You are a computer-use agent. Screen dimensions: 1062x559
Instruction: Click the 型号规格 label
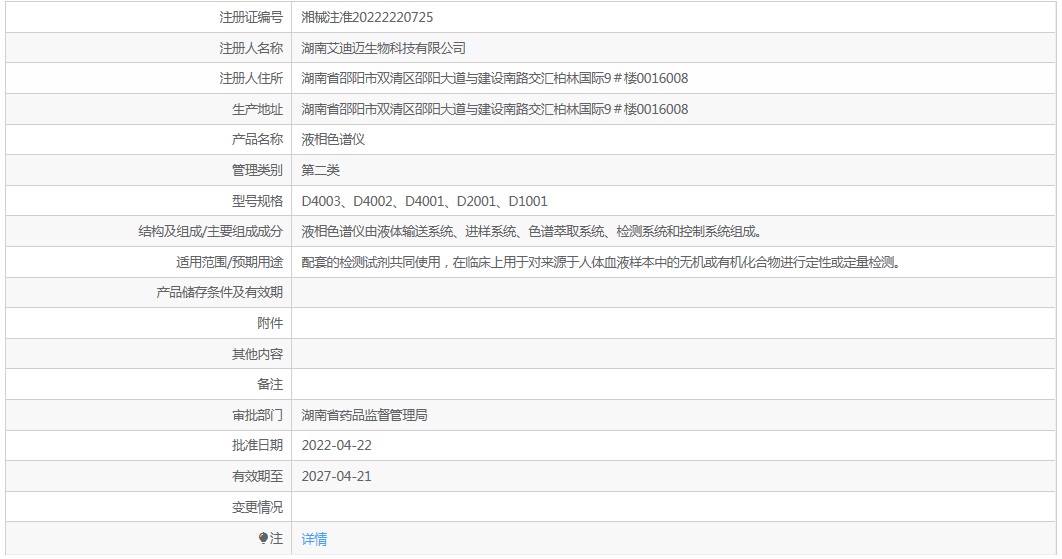click(257, 201)
